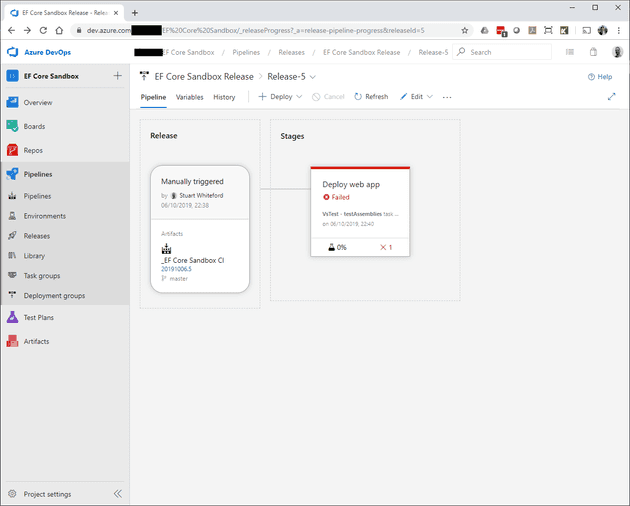The image size is (630, 506).
Task: Open Artifacts in the sidebar
Action: (13, 341)
